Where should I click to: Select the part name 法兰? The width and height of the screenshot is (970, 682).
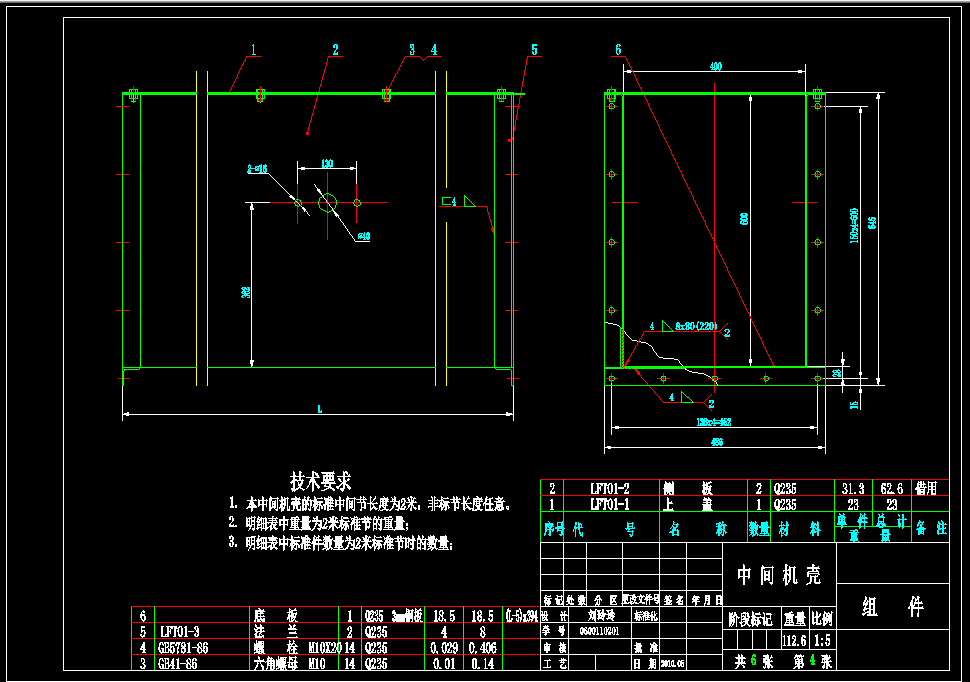pyautogui.click(x=275, y=632)
